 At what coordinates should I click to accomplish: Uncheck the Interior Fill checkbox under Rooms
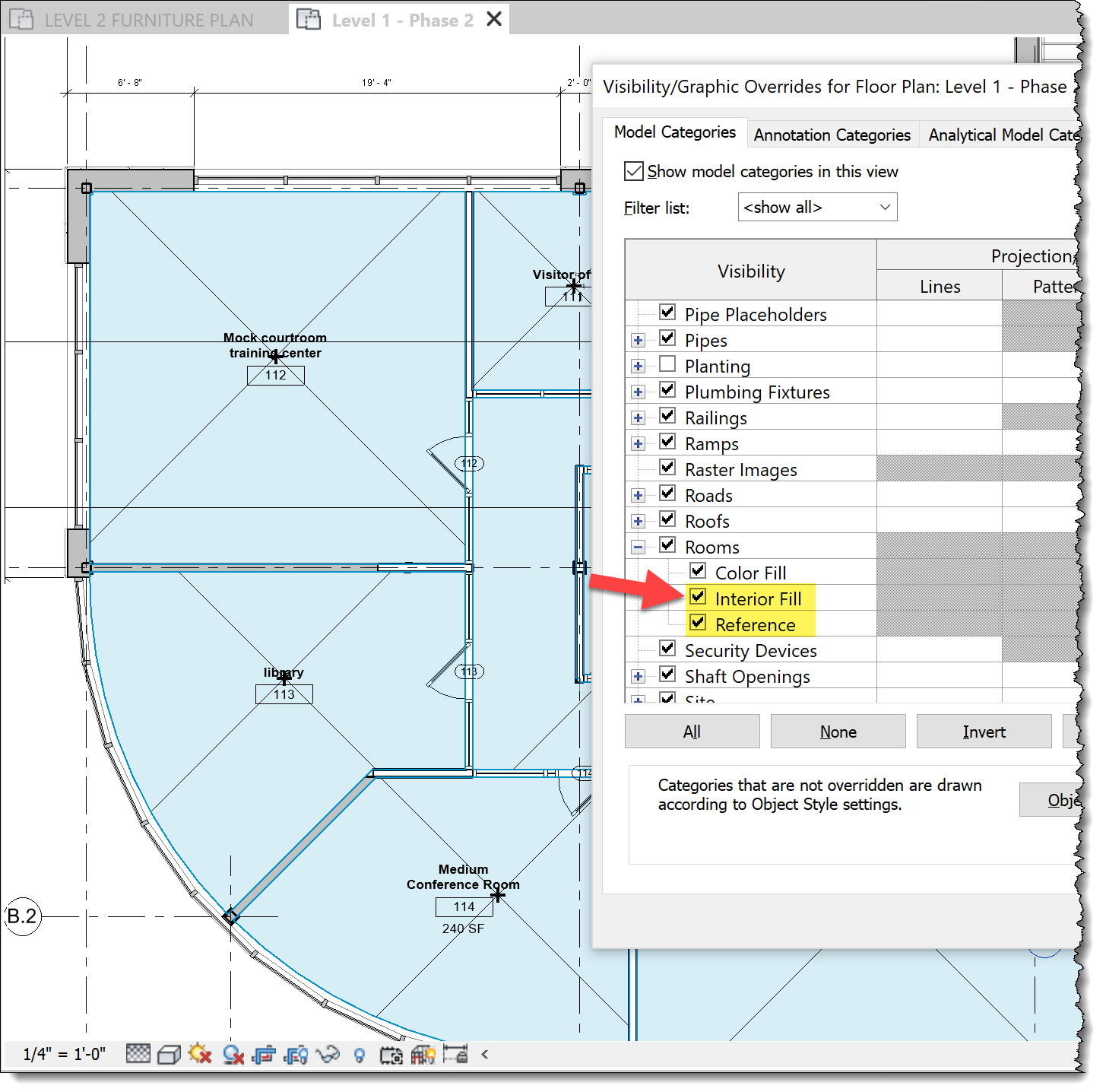pyautogui.click(x=699, y=598)
